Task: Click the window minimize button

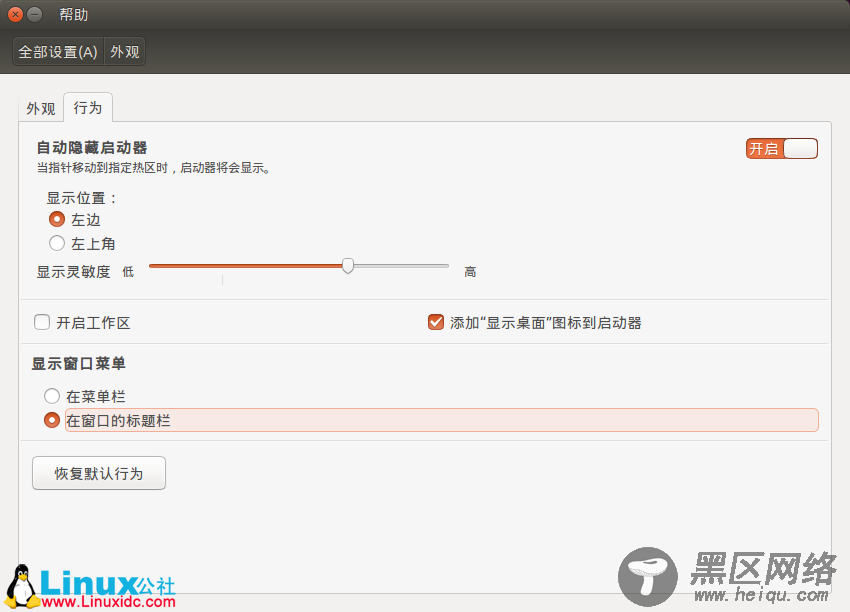Action: pyautogui.click(x=35, y=15)
